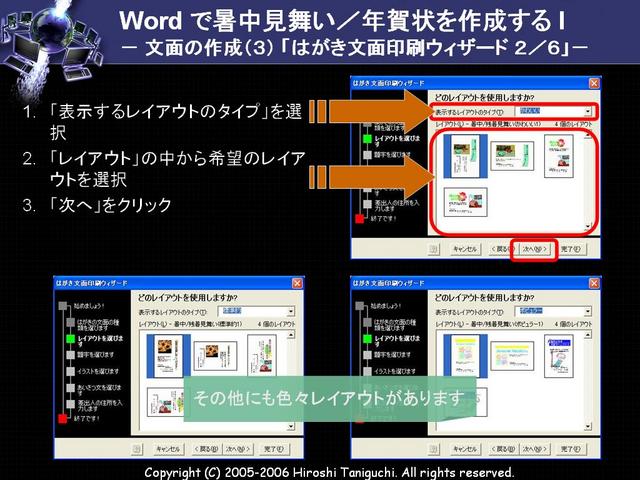
Task: Select third portrait flower layout in top-right wizard
Action: click(559, 156)
